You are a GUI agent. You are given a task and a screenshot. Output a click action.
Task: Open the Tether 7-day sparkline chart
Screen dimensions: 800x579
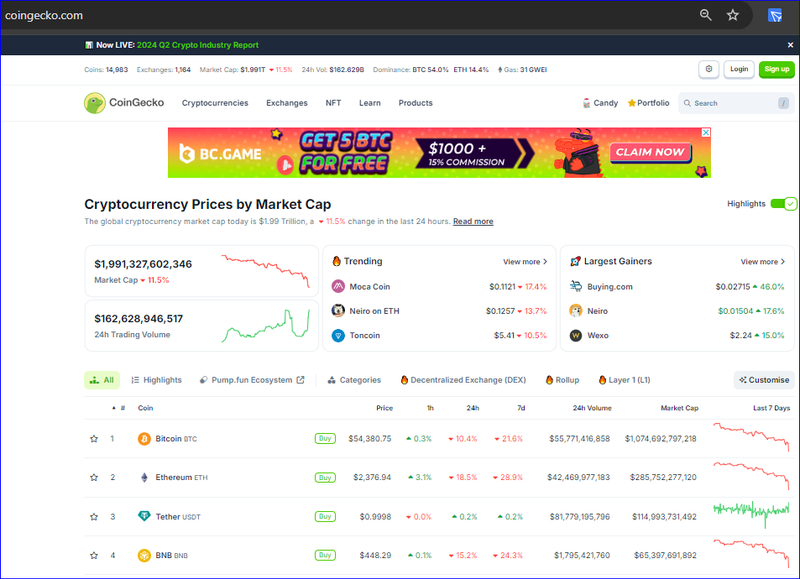coord(751,514)
